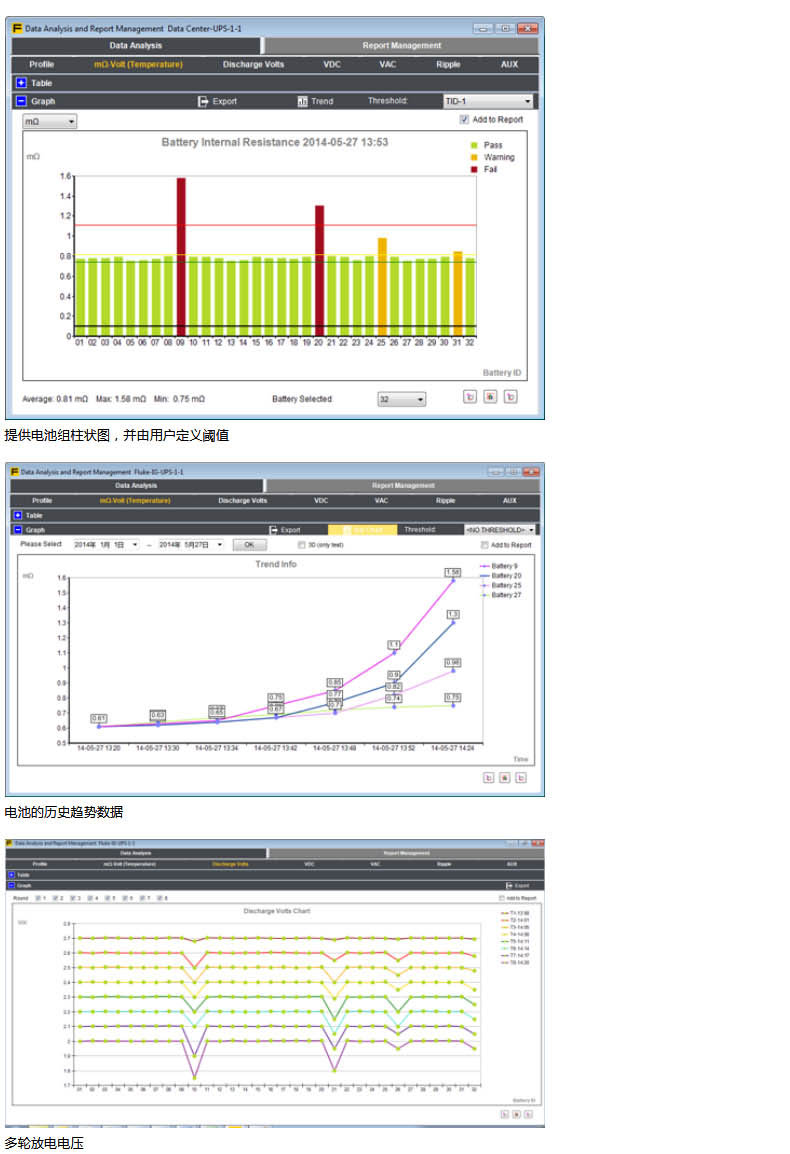Viewport: 790px width, 1154px height.
Task: Click the red Fail legend swatch
Action: [x=475, y=169]
